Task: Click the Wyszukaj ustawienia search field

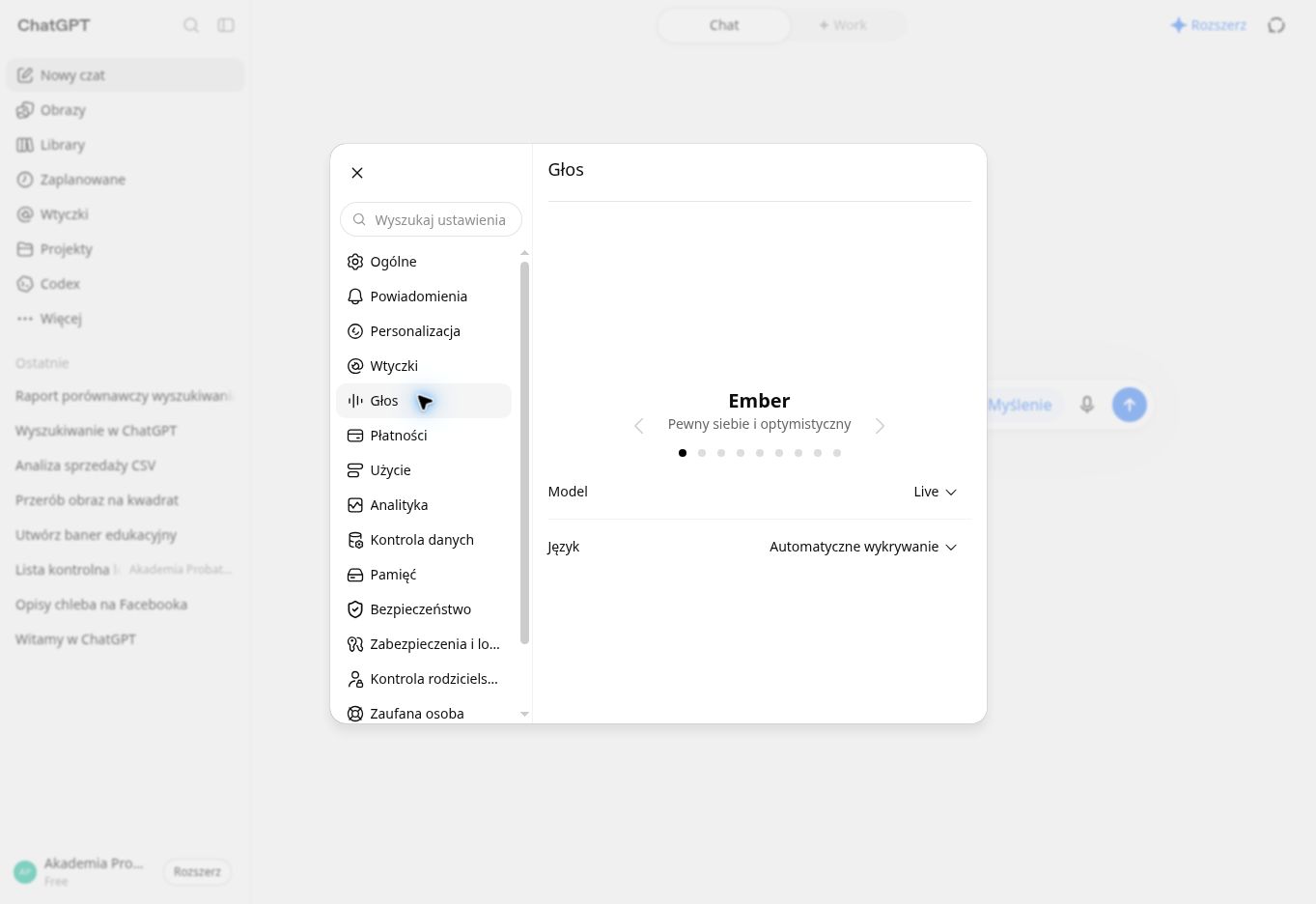Action: (431, 220)
